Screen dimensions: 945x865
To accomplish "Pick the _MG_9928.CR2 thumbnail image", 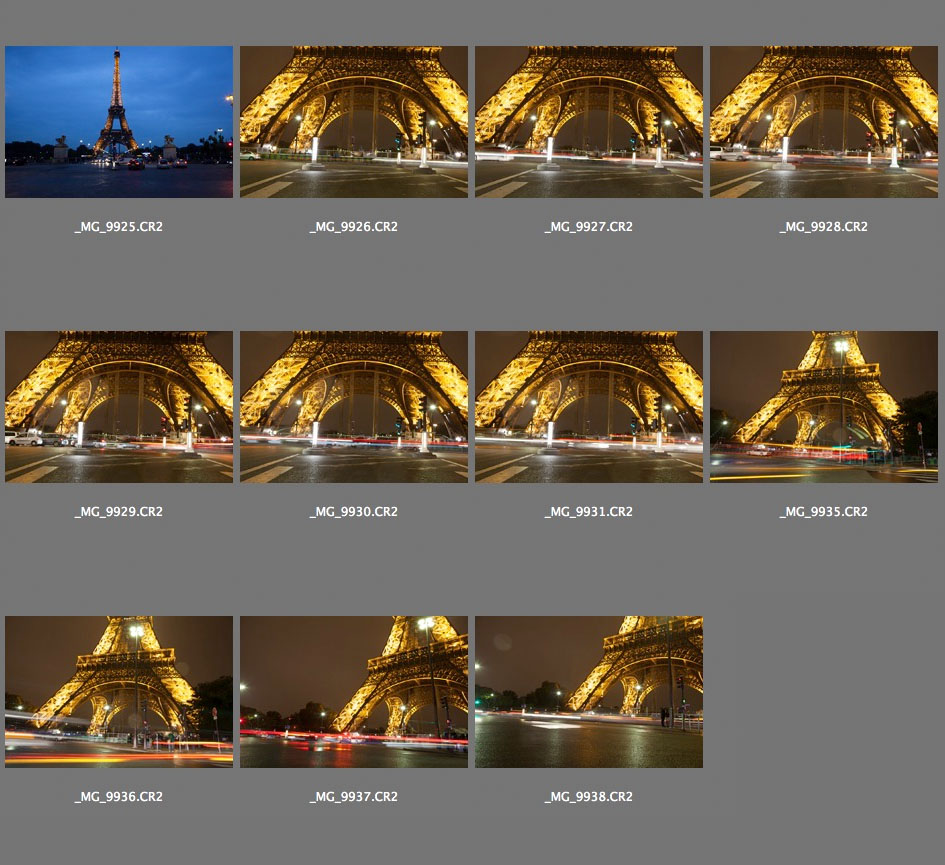I will point(824,121).
